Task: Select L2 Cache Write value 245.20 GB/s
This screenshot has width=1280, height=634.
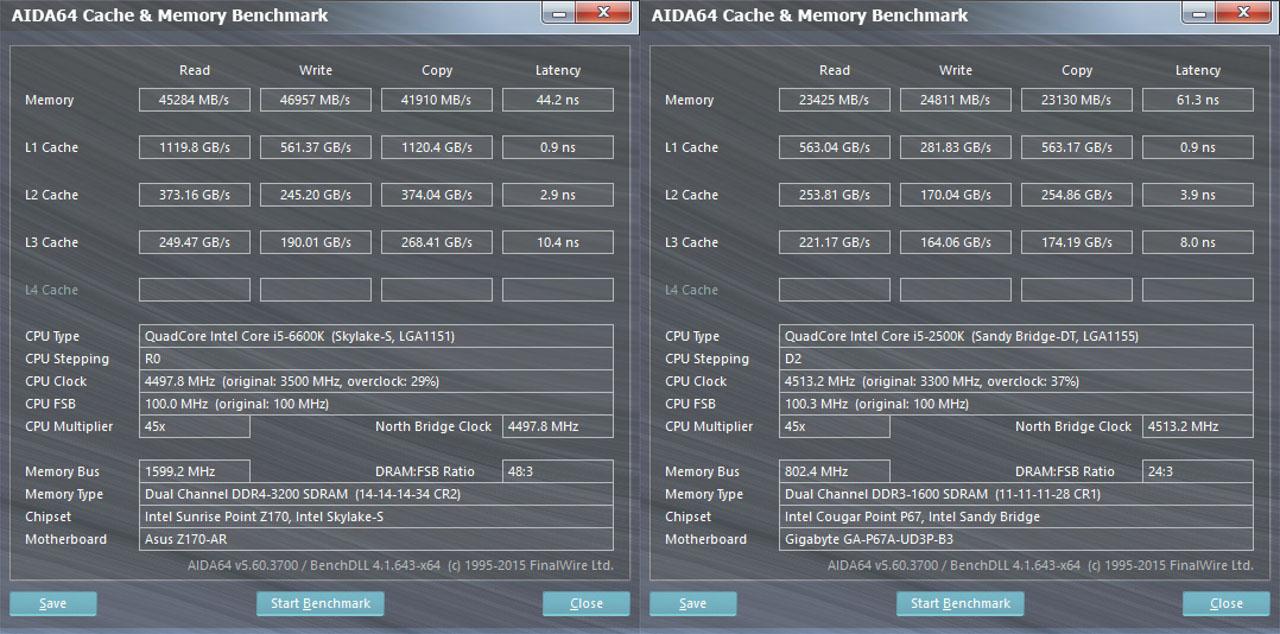Action: coord(315,195)
